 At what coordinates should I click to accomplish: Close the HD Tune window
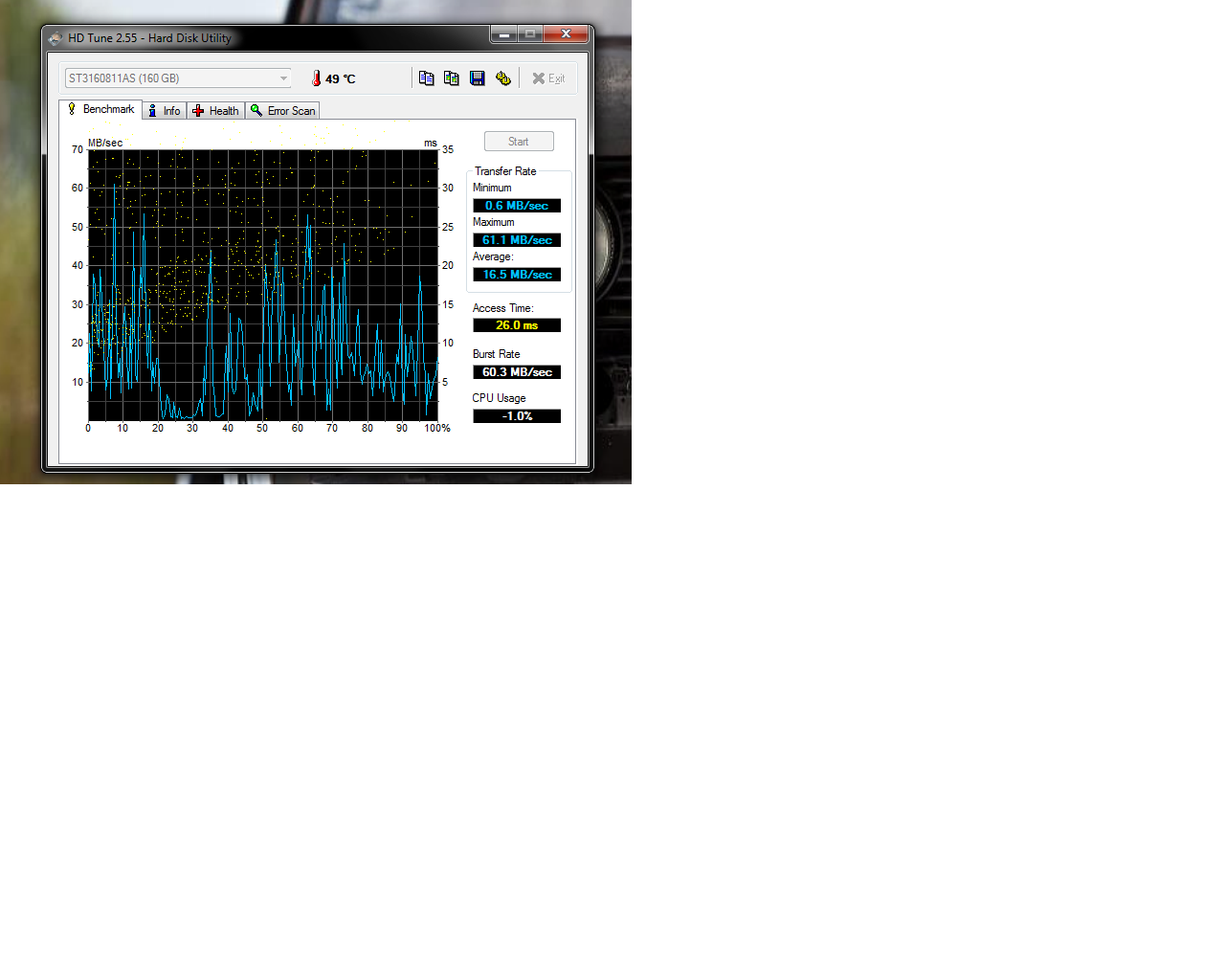click(x=566, y=33)
